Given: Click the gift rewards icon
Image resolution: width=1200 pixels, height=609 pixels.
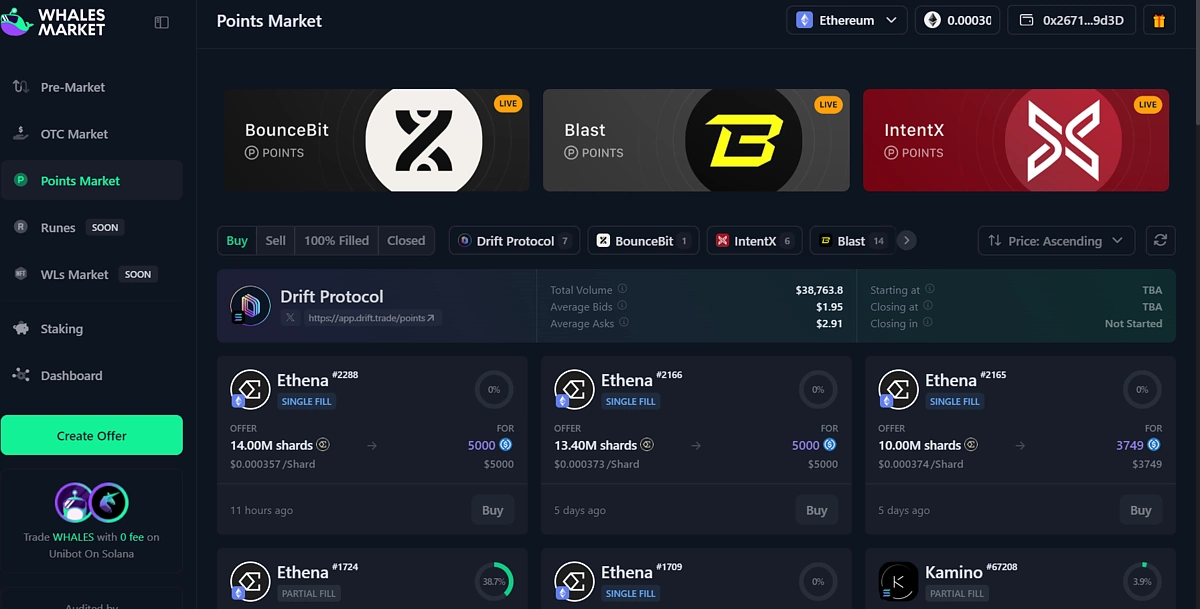Looking at the screenshot, I should (x=1159, y=20).
